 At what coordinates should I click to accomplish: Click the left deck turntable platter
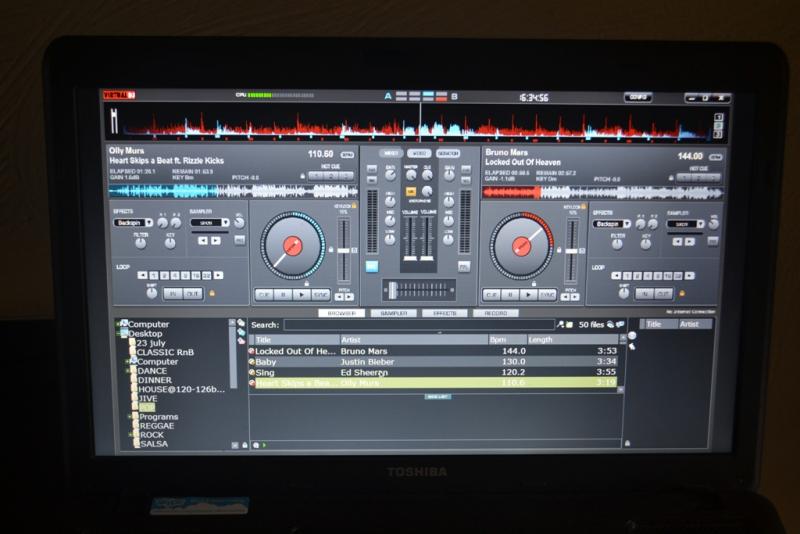pyautogui.click(x=292, y=246)
